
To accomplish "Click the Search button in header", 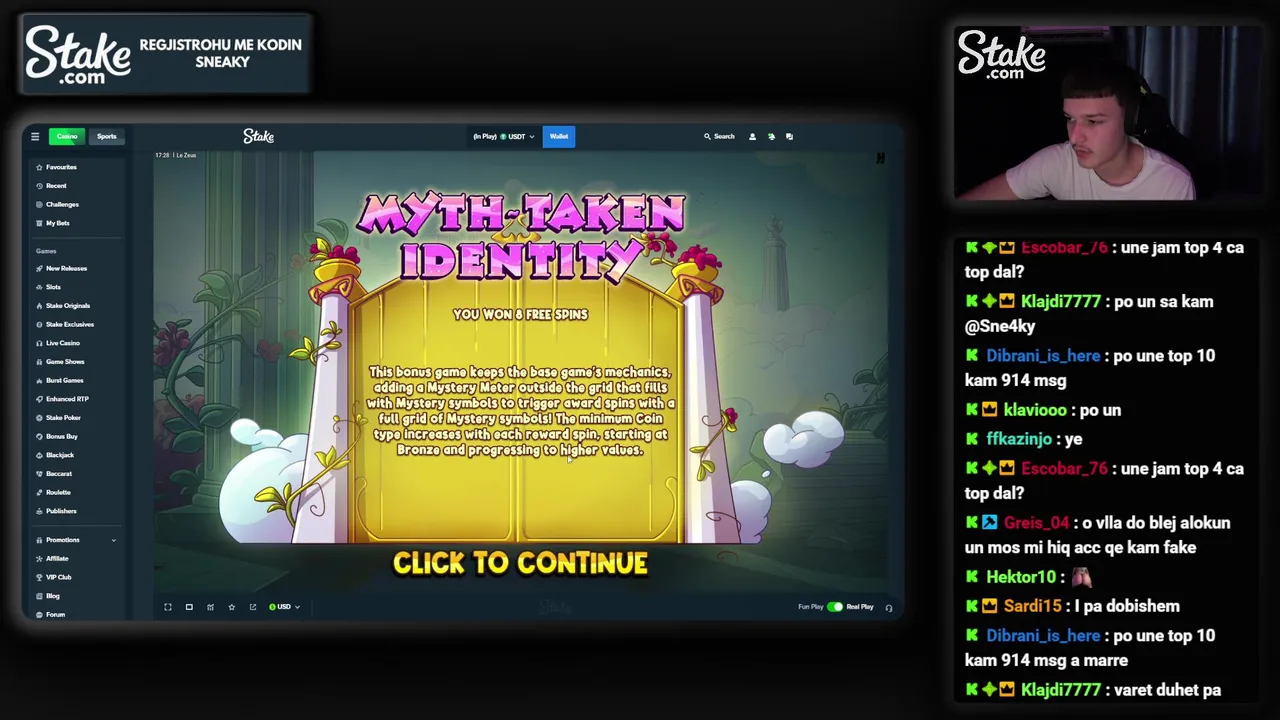I will pyautogui.click(x=719, y=137).
